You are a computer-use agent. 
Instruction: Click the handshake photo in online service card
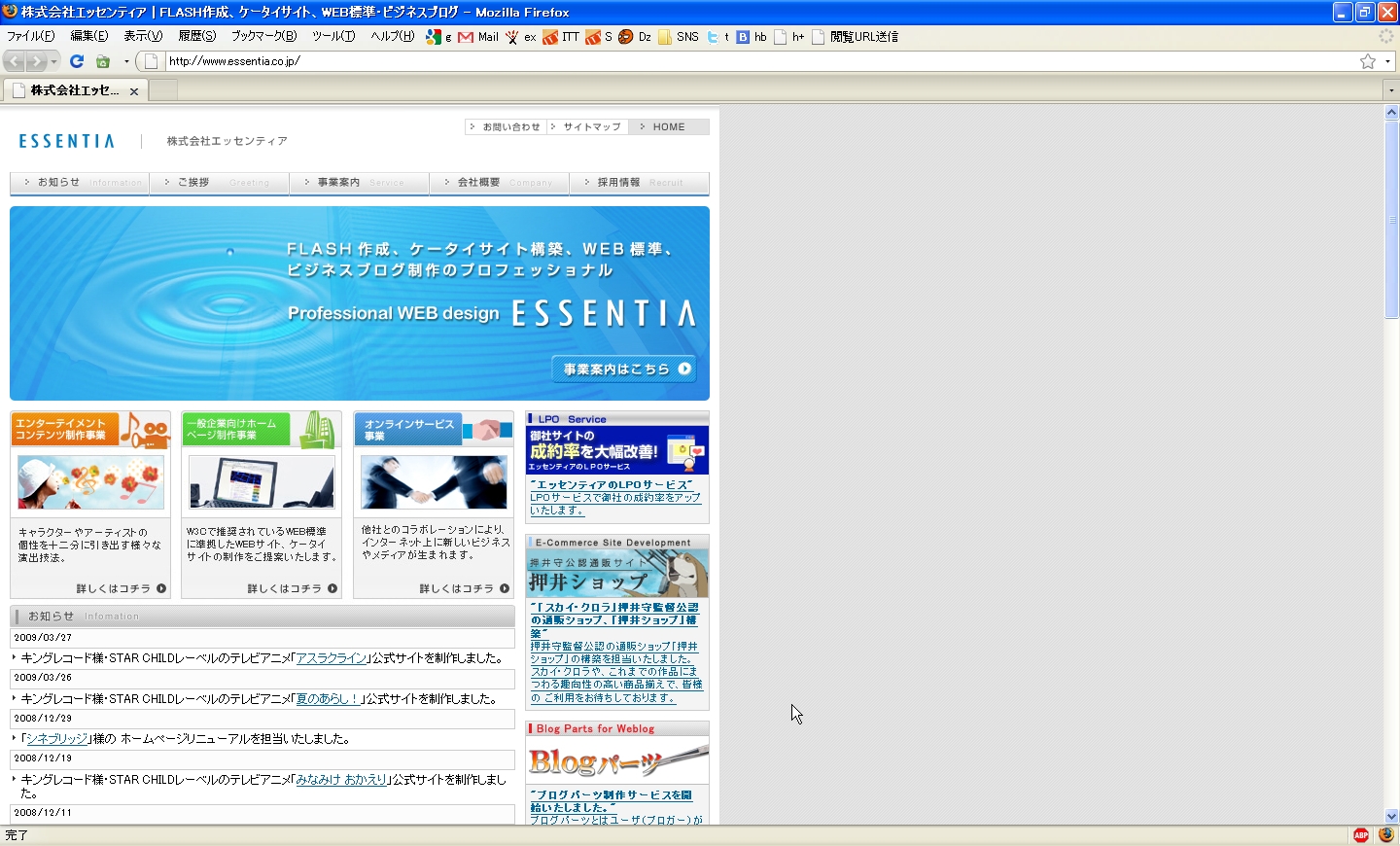[434, 482]
